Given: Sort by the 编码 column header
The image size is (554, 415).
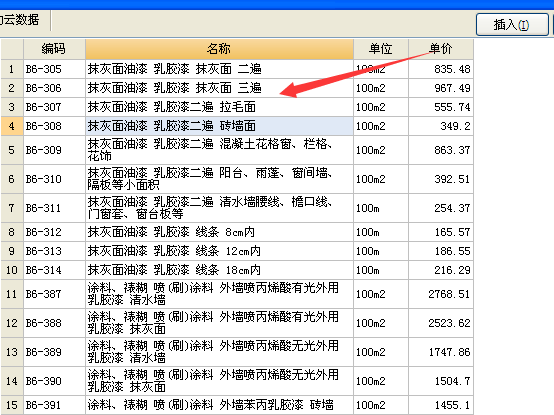Looking at the screenshot, I should point(54,49).
